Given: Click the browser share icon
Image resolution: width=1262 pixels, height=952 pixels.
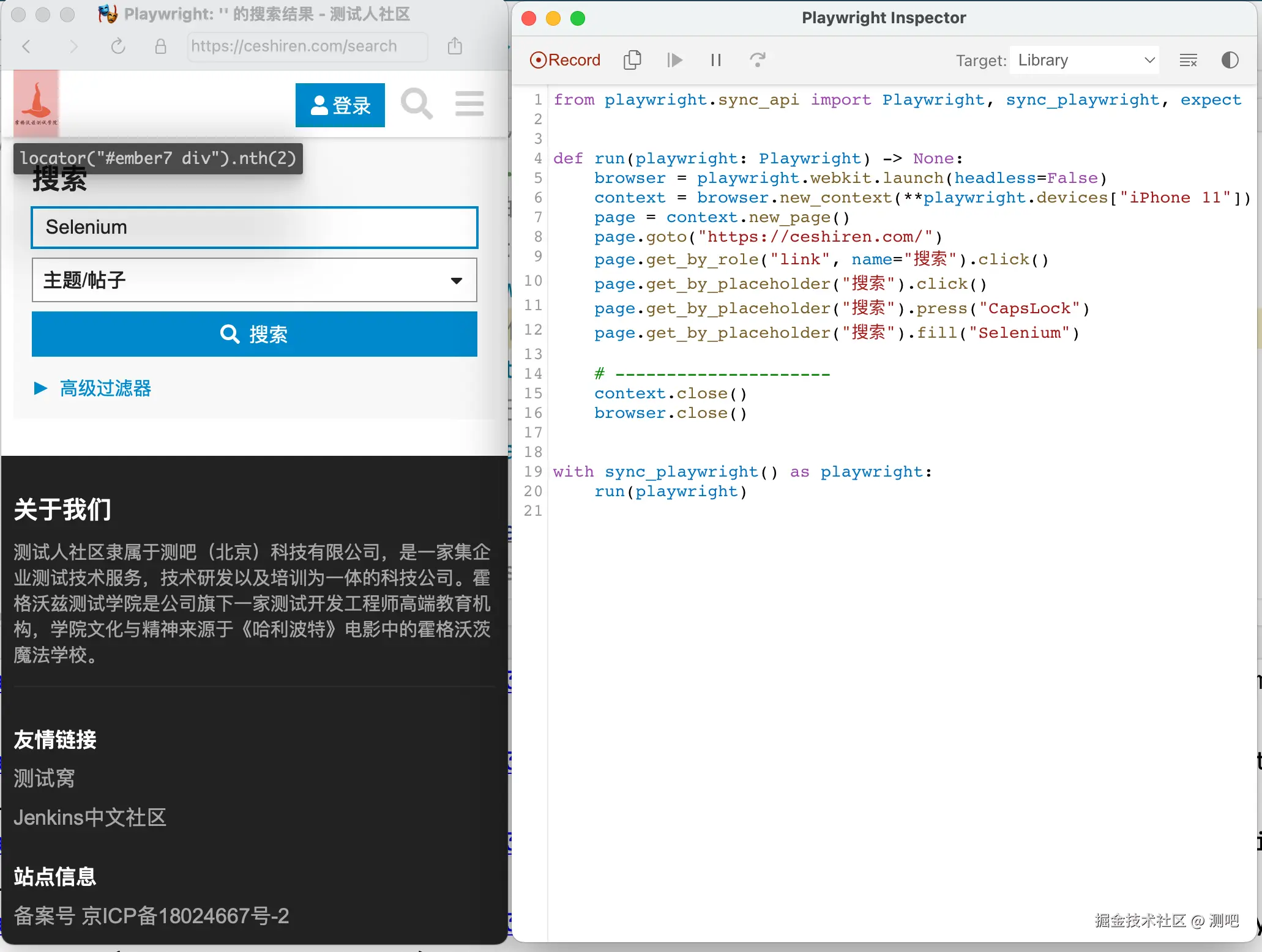Looking at the screenshot, I should (x=455, y=46).
